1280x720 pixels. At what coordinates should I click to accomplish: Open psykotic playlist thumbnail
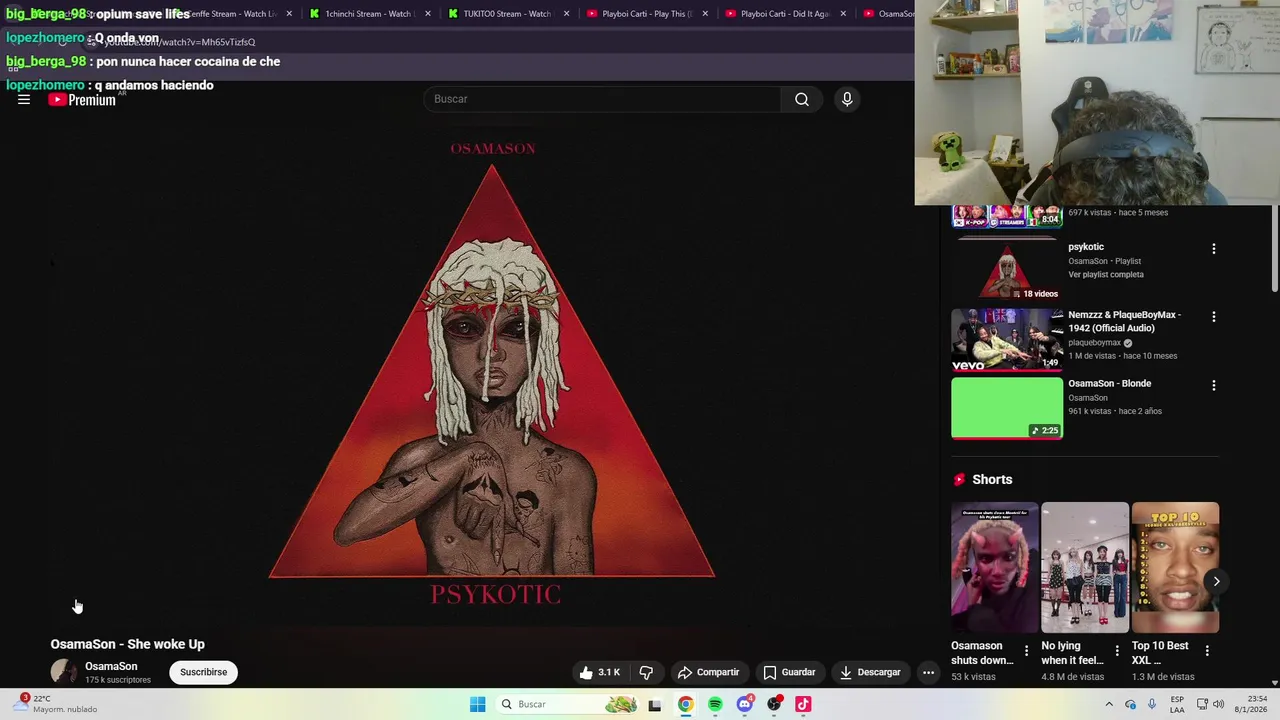tap(1007, 269)
